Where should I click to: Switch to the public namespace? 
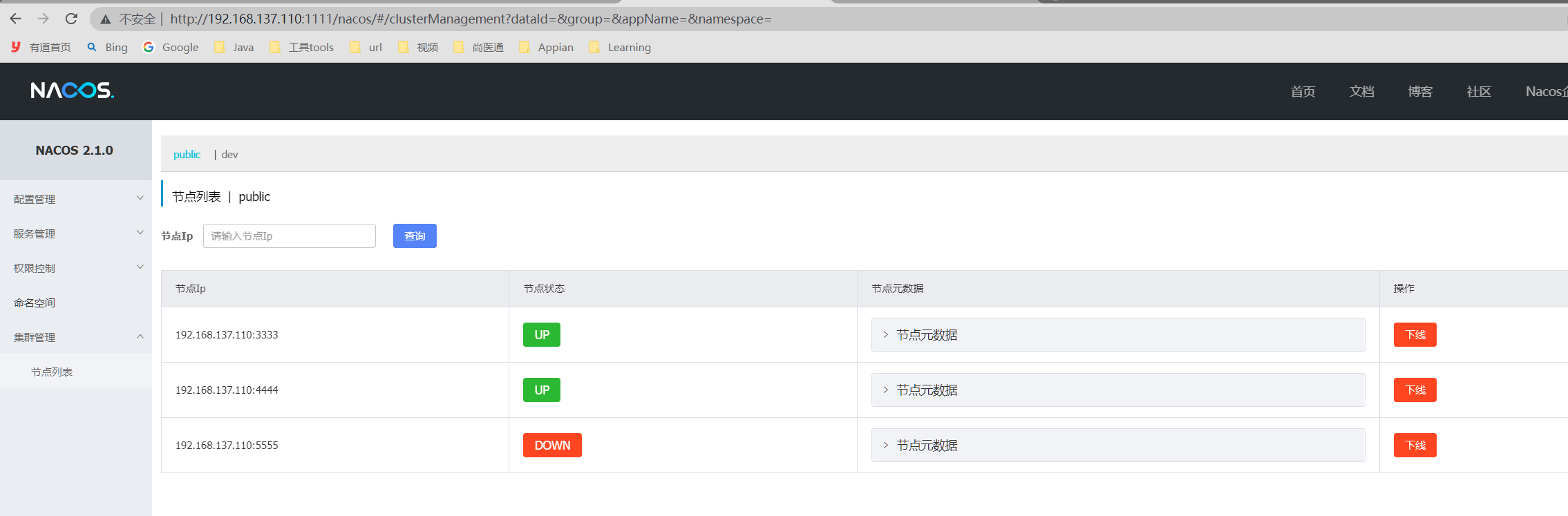coord(187,154)
